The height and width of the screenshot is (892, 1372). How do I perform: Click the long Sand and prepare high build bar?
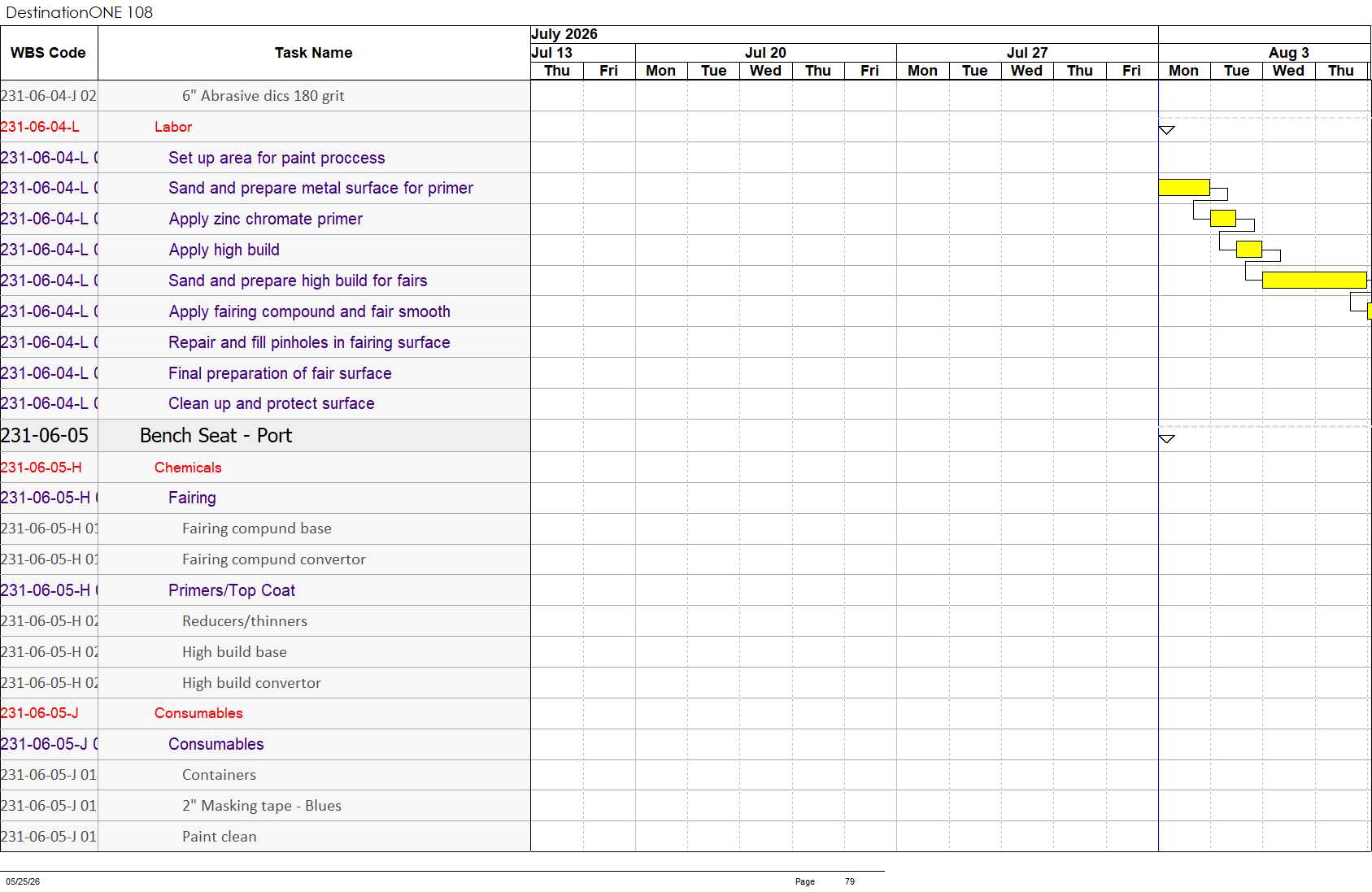point(1314,280)
